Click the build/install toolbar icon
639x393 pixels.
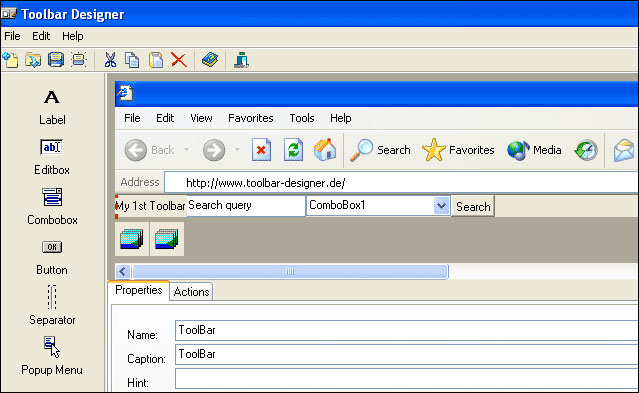coord(241,60)
